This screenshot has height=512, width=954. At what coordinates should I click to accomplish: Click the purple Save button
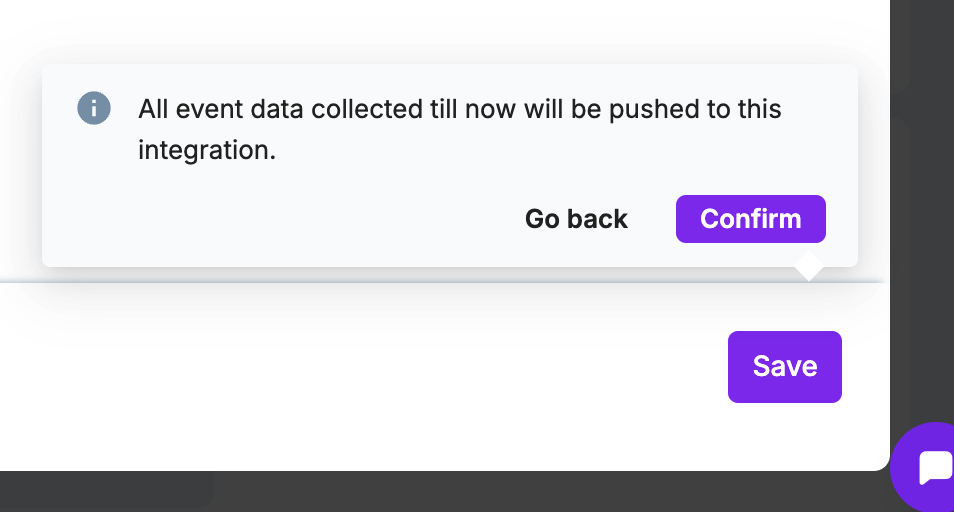click(784, 366)
